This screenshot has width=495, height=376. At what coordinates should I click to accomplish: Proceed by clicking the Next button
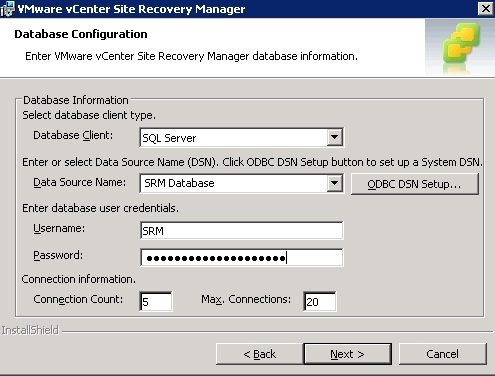348,354
